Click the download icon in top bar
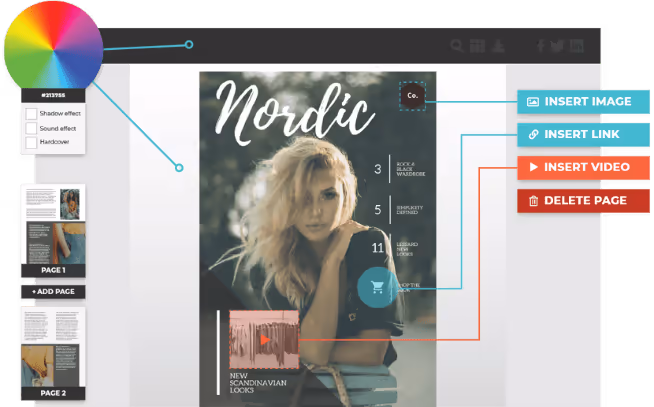The width and height of the screenshot is (654, 407). coord(498,45)
